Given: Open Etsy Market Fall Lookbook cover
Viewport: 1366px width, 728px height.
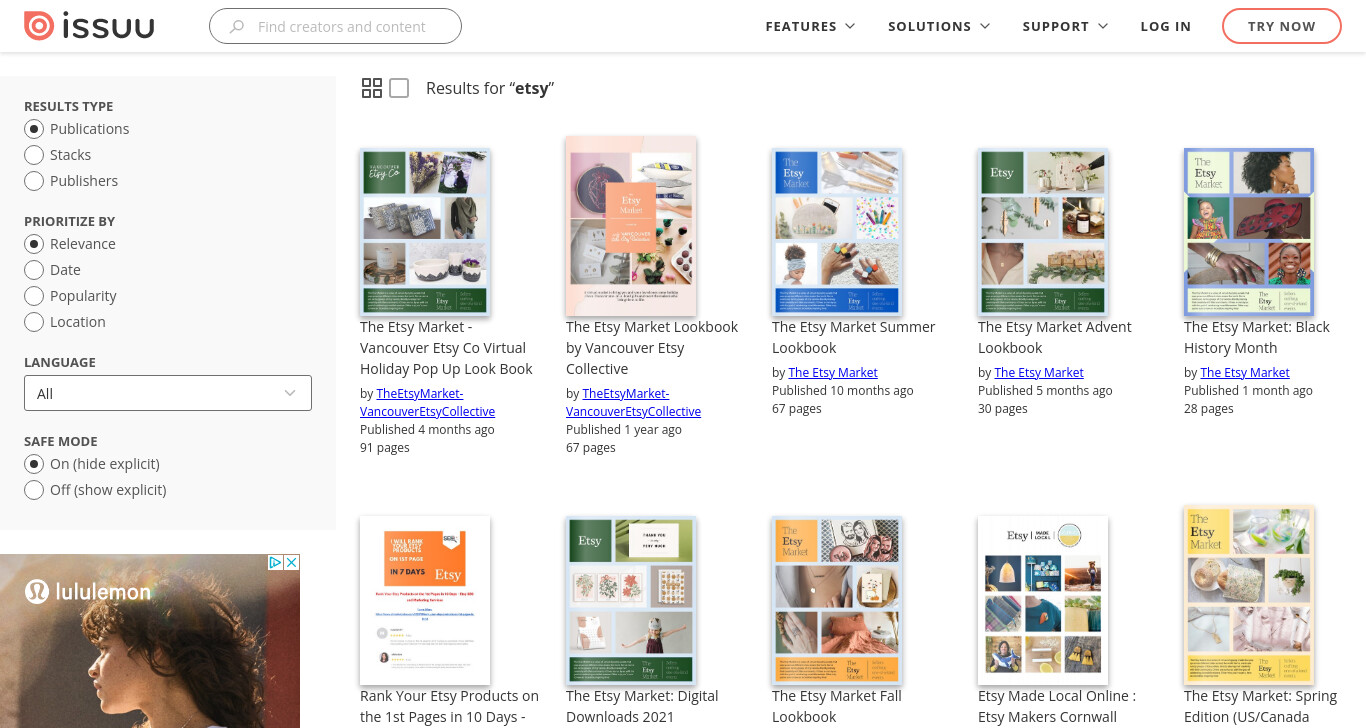Looking at the screenshot, I should coord(837,600).
